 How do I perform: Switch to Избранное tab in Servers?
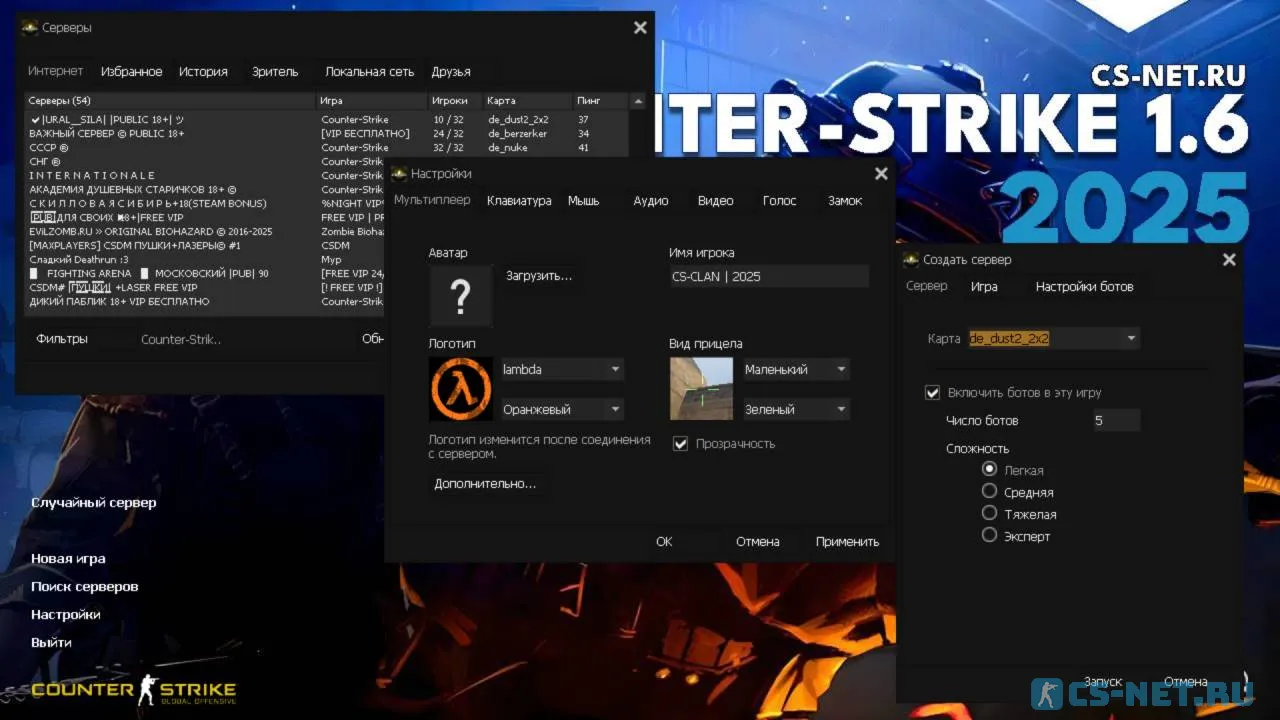[131, 72]
